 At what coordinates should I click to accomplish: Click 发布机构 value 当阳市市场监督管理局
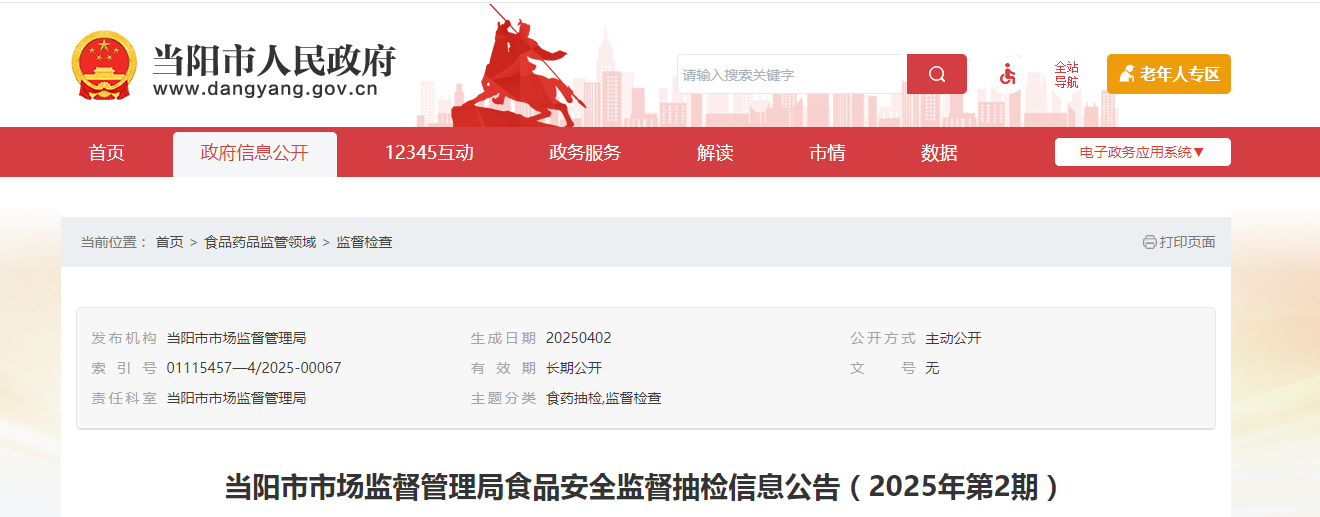click(236, 338)
